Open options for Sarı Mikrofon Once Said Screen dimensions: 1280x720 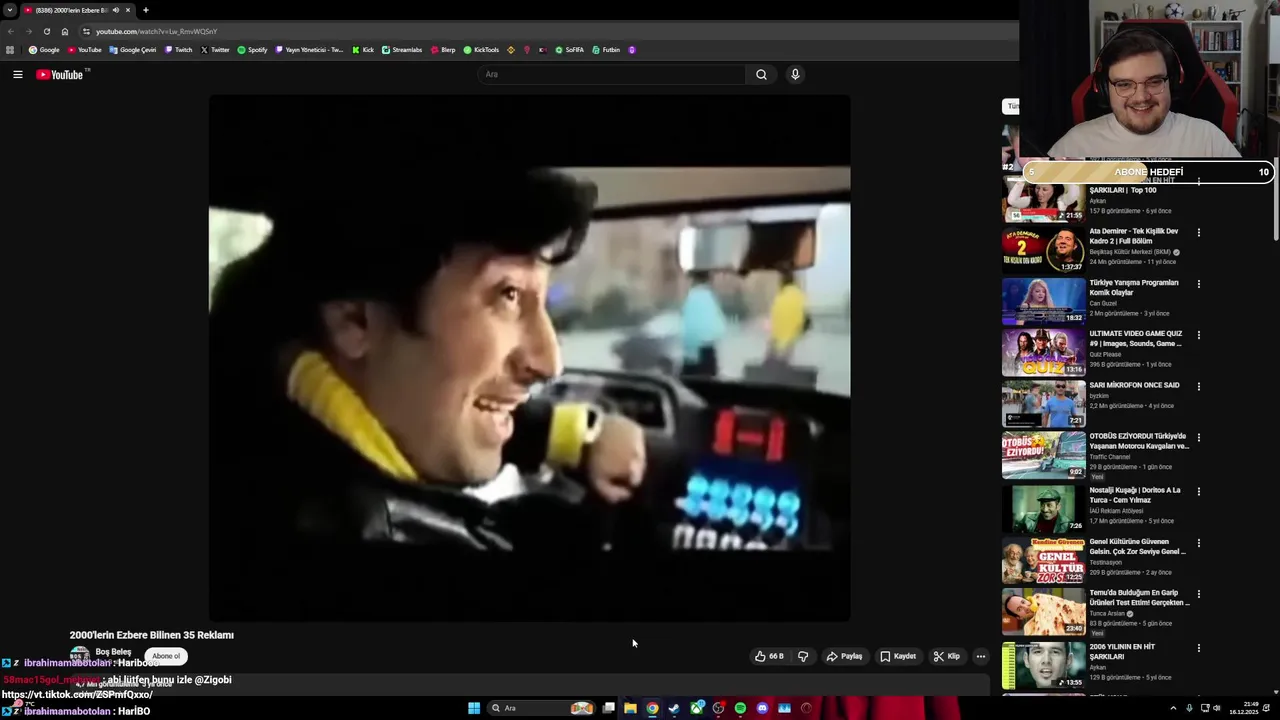click(1199, 386)
